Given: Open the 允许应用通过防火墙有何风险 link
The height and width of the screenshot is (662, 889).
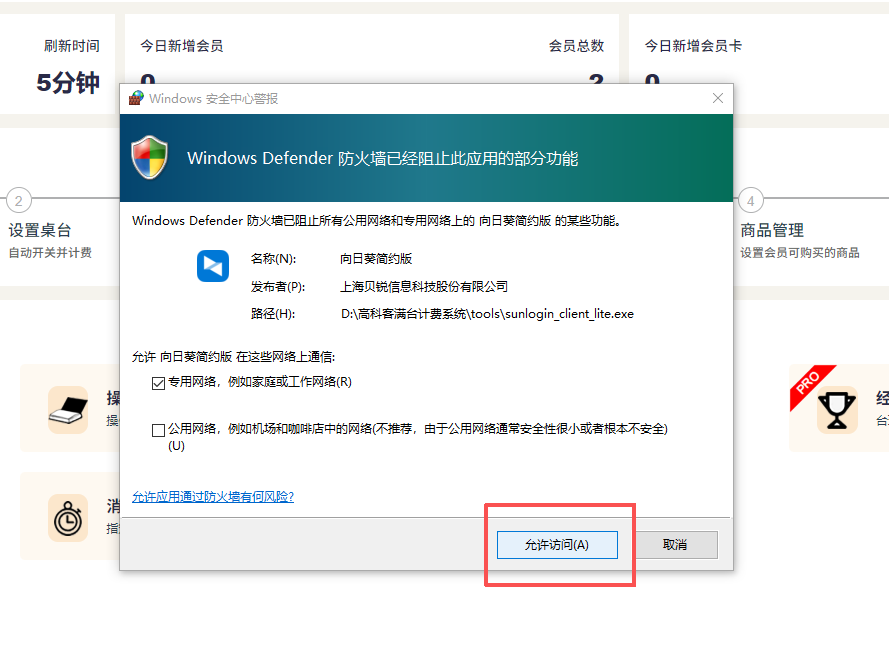Looking at the screenshot, I should click(x=213, y=497).
